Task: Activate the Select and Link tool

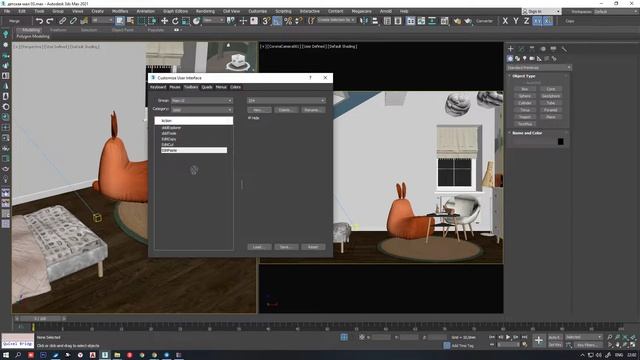Action: 62,21
